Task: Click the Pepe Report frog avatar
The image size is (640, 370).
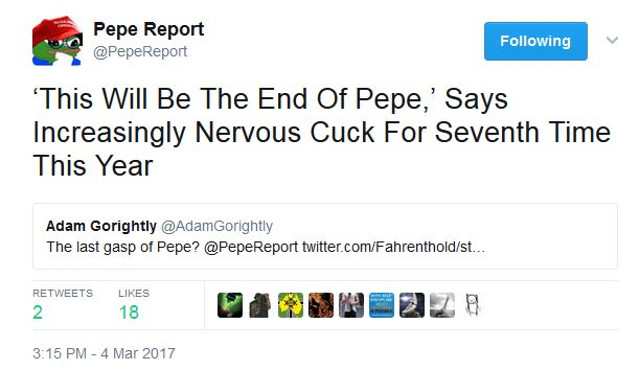Action: click(x=58, y=41)
